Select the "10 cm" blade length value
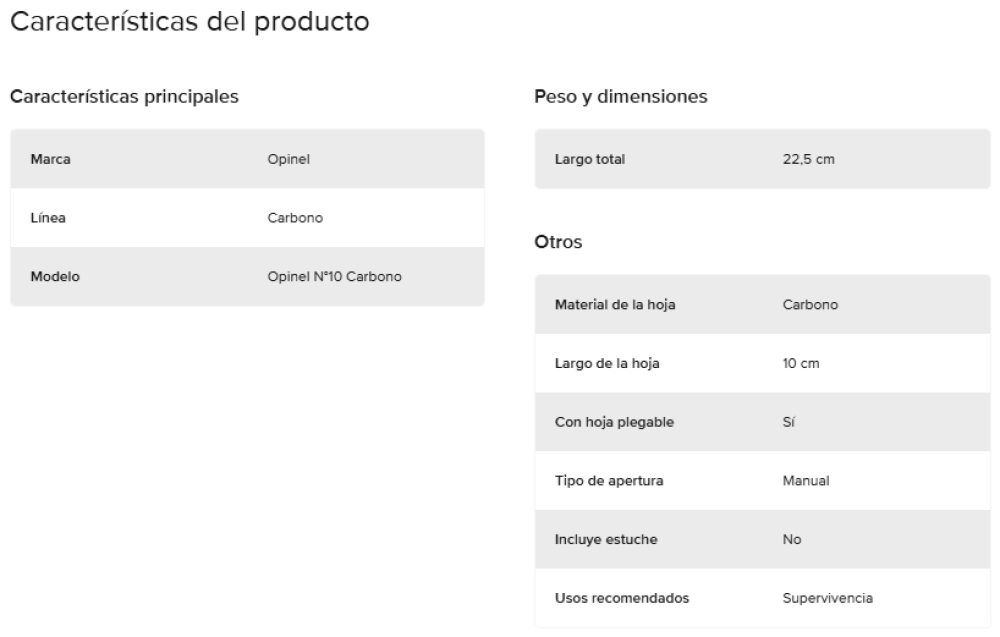1000x637 pixels. [800, 363]
